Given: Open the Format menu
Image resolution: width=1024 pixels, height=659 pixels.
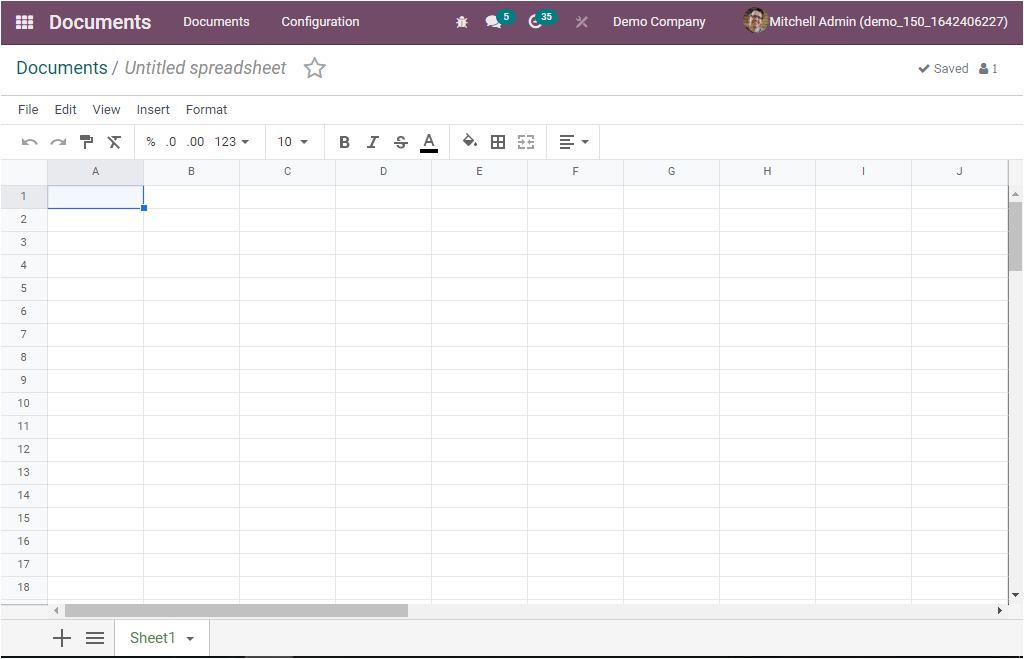Looking at the screenshot, I should (x=206, y=110).
